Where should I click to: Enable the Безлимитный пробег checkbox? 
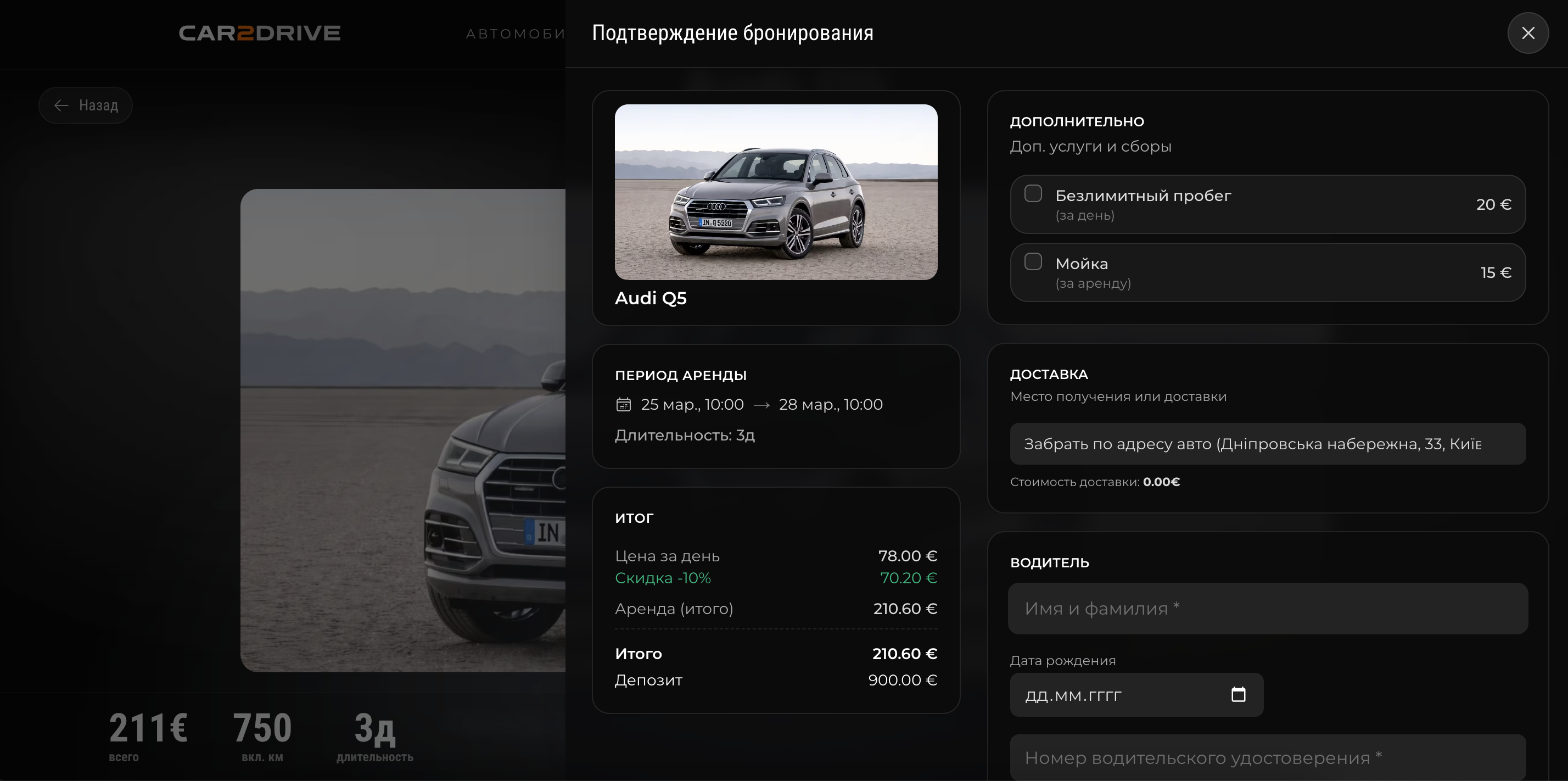tap(1033, 193)
